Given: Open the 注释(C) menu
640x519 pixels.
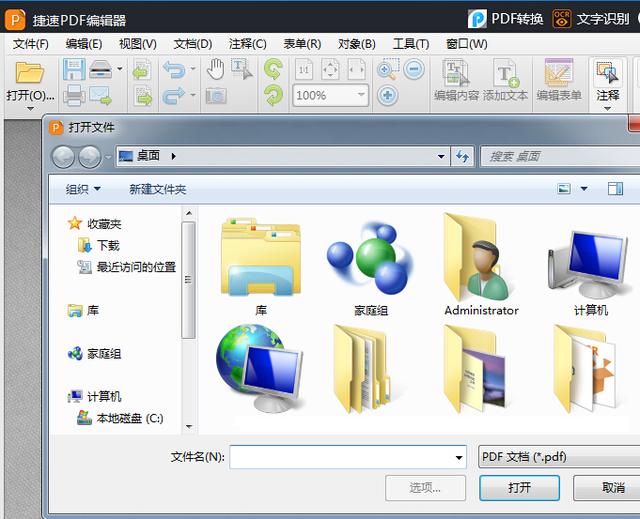Looking at the screenshot, I should (x=248, y=44).
